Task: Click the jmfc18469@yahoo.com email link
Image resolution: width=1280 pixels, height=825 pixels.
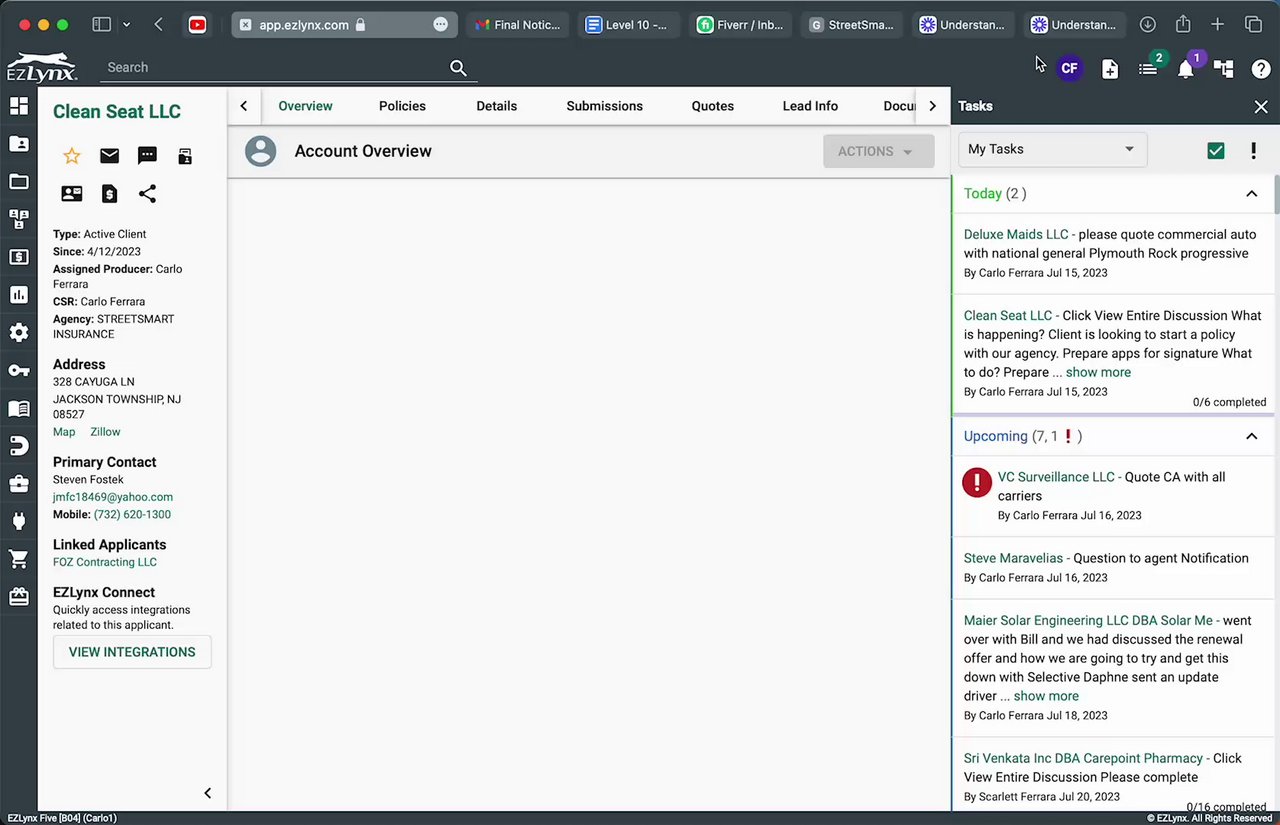Action: pos(113,497)
